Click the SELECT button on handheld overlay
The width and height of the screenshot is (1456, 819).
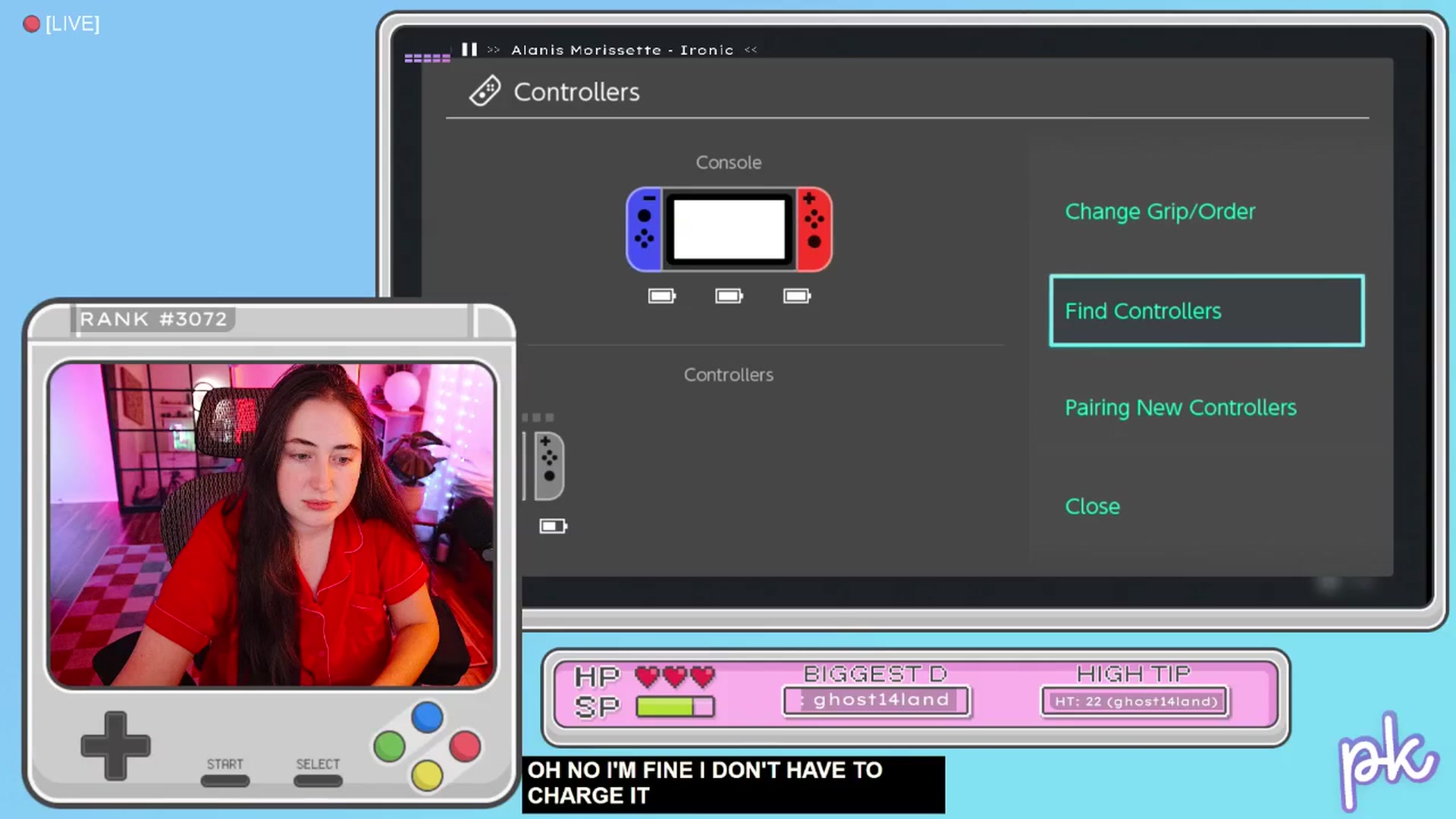click(x=318, y=781)
